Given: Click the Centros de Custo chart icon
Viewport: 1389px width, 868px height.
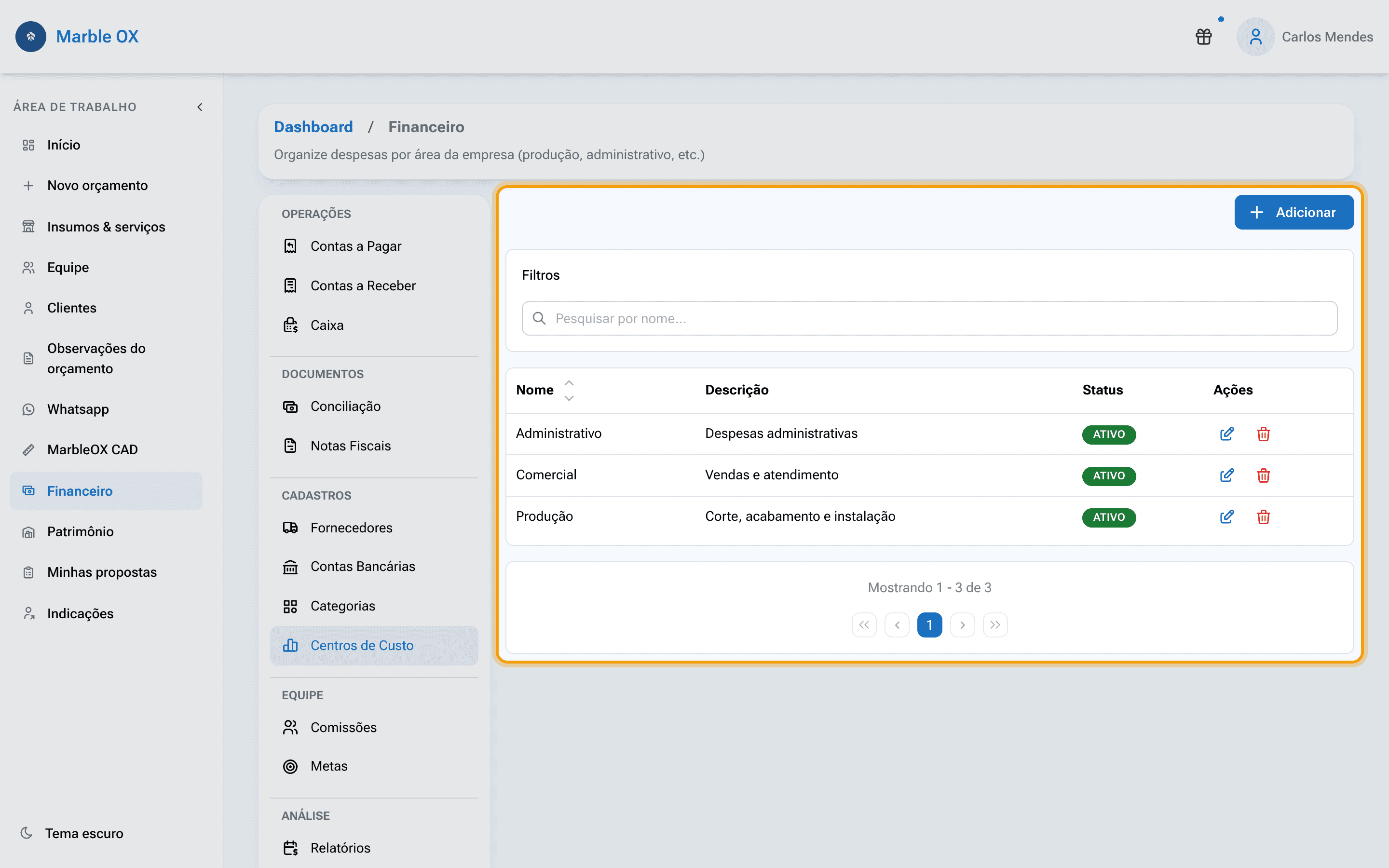Looking at the screenshot, I should (x=290, y=646).
